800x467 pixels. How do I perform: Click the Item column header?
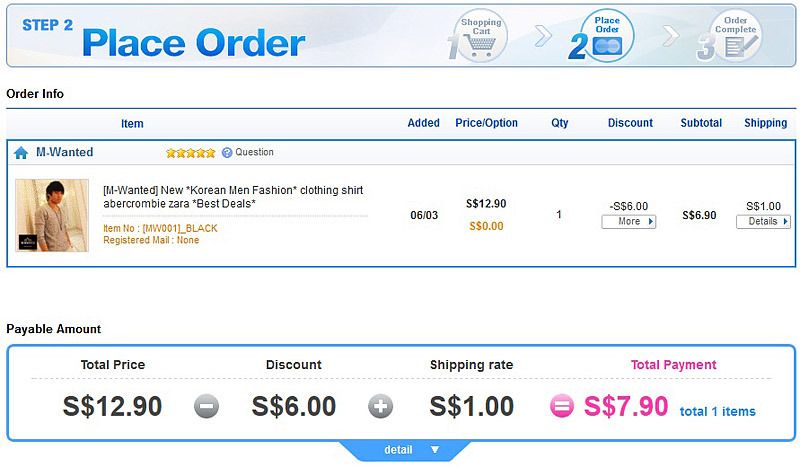pos(132,124)
